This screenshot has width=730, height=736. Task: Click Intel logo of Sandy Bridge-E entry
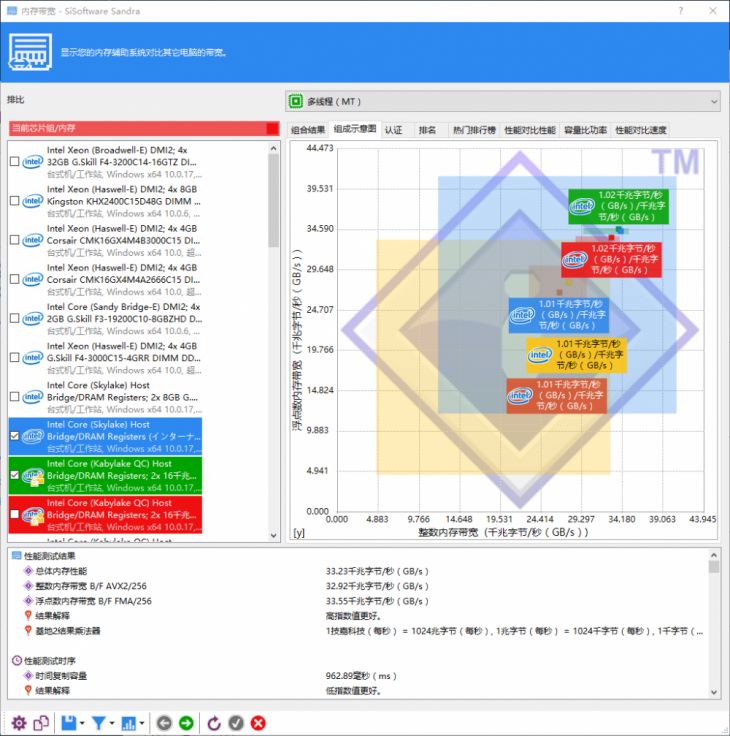[x=33, y=318]
